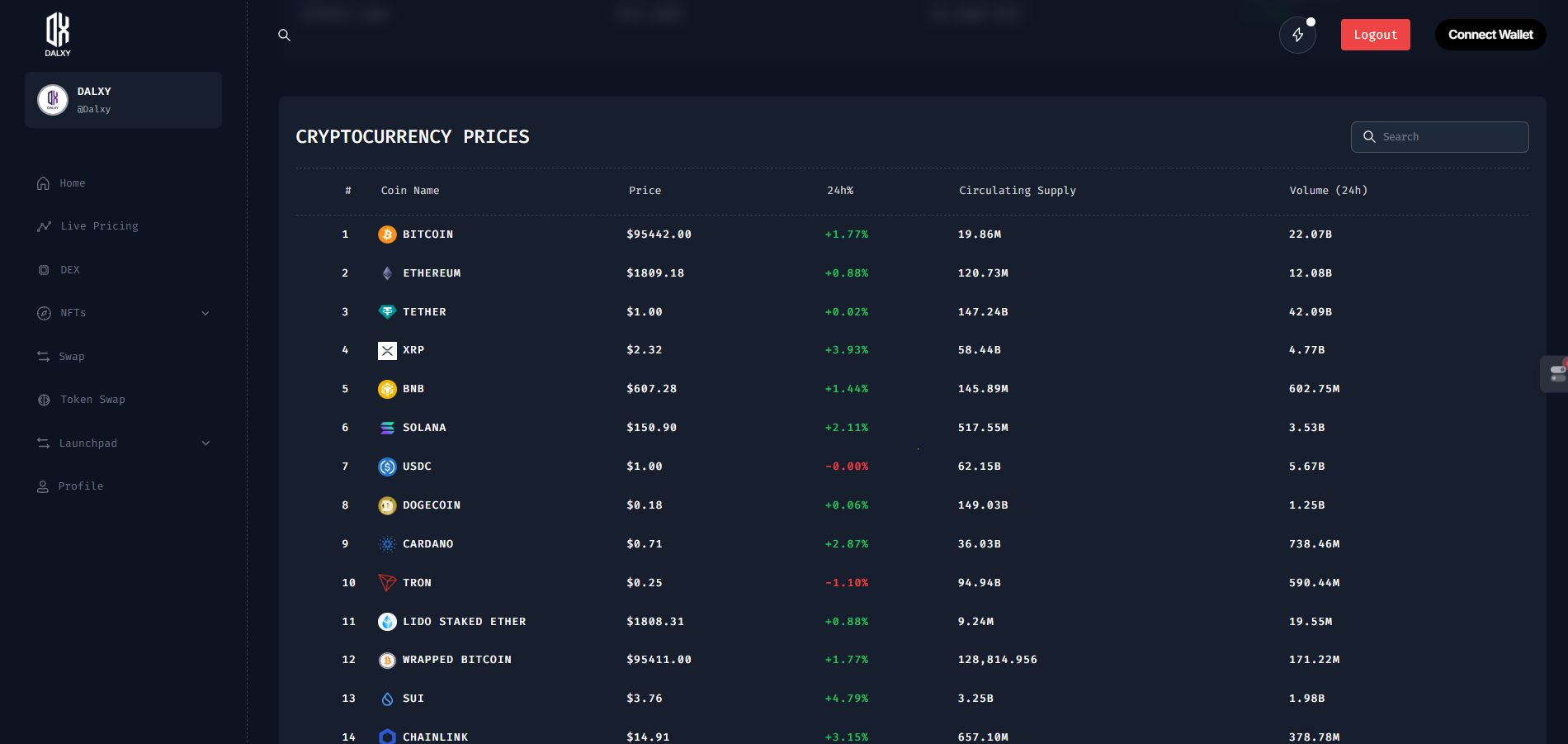Click the Token Swap globe icon

[44, 400]
